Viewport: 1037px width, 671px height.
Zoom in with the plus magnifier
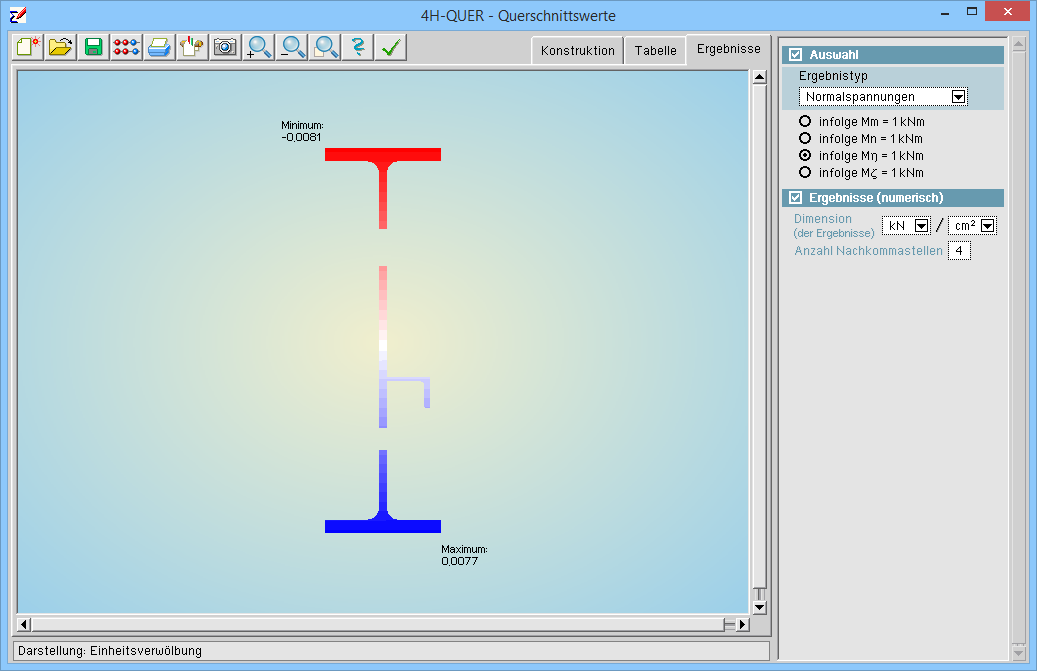259,47
